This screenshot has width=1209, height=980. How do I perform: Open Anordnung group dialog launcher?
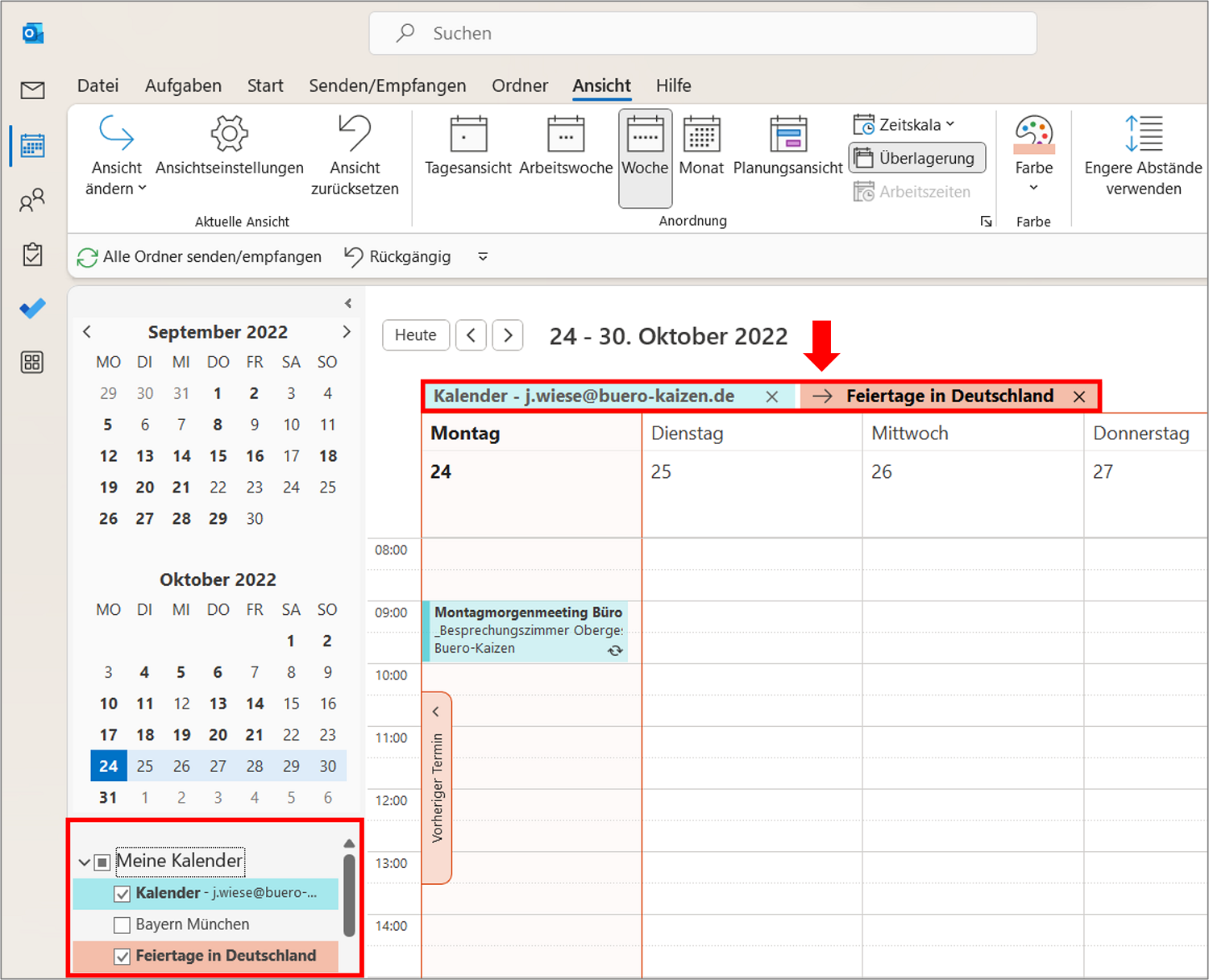coord(986,222)
